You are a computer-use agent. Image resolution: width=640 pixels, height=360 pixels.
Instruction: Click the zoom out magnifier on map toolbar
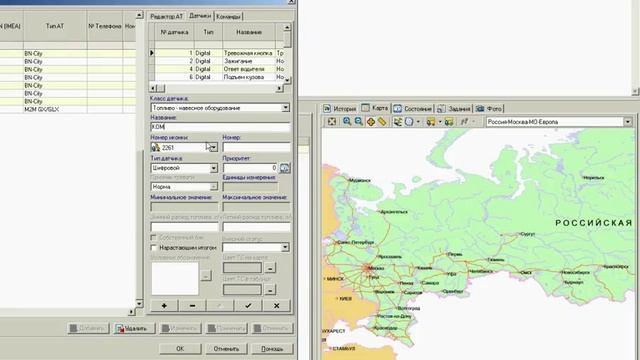coord(358,121)
